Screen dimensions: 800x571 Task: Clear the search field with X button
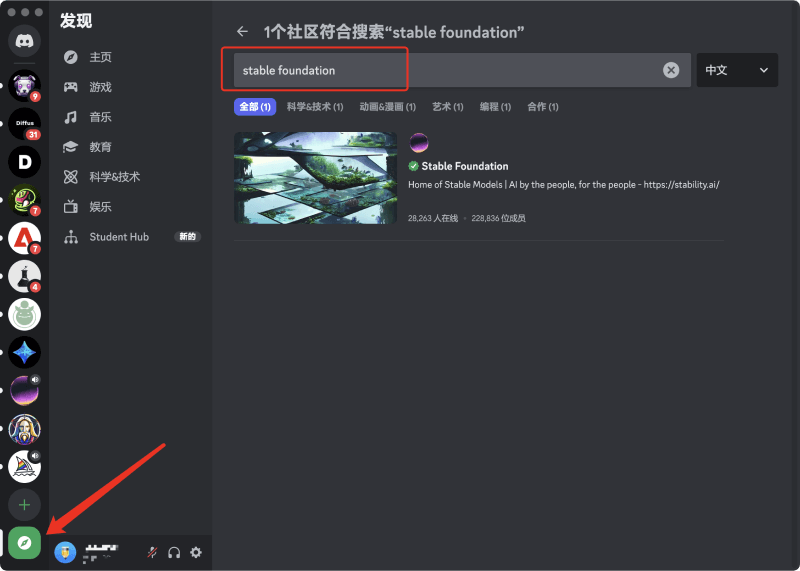click(x=671, y=70)
